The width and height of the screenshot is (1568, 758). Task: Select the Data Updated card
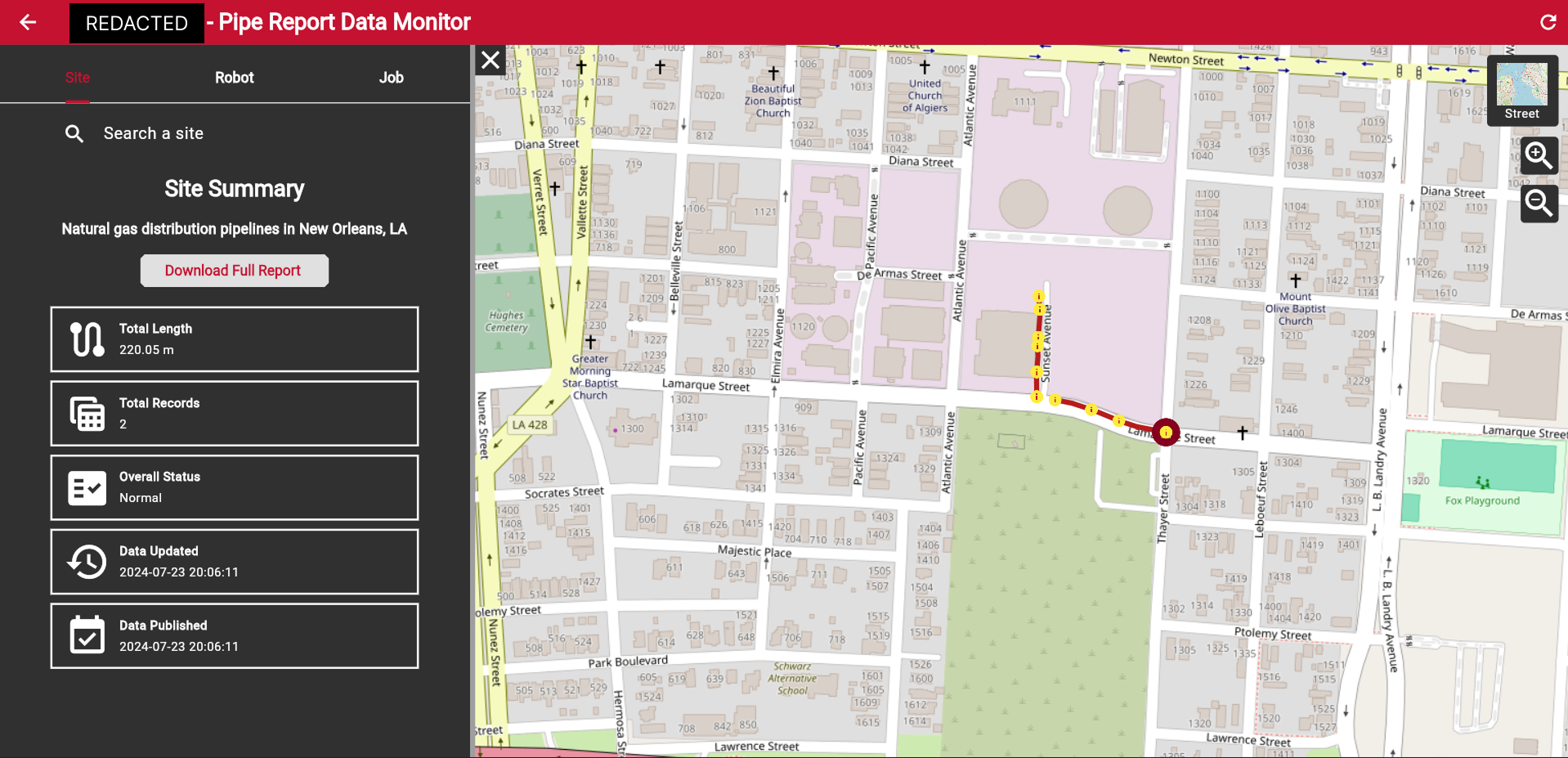[x=235, y=562]
